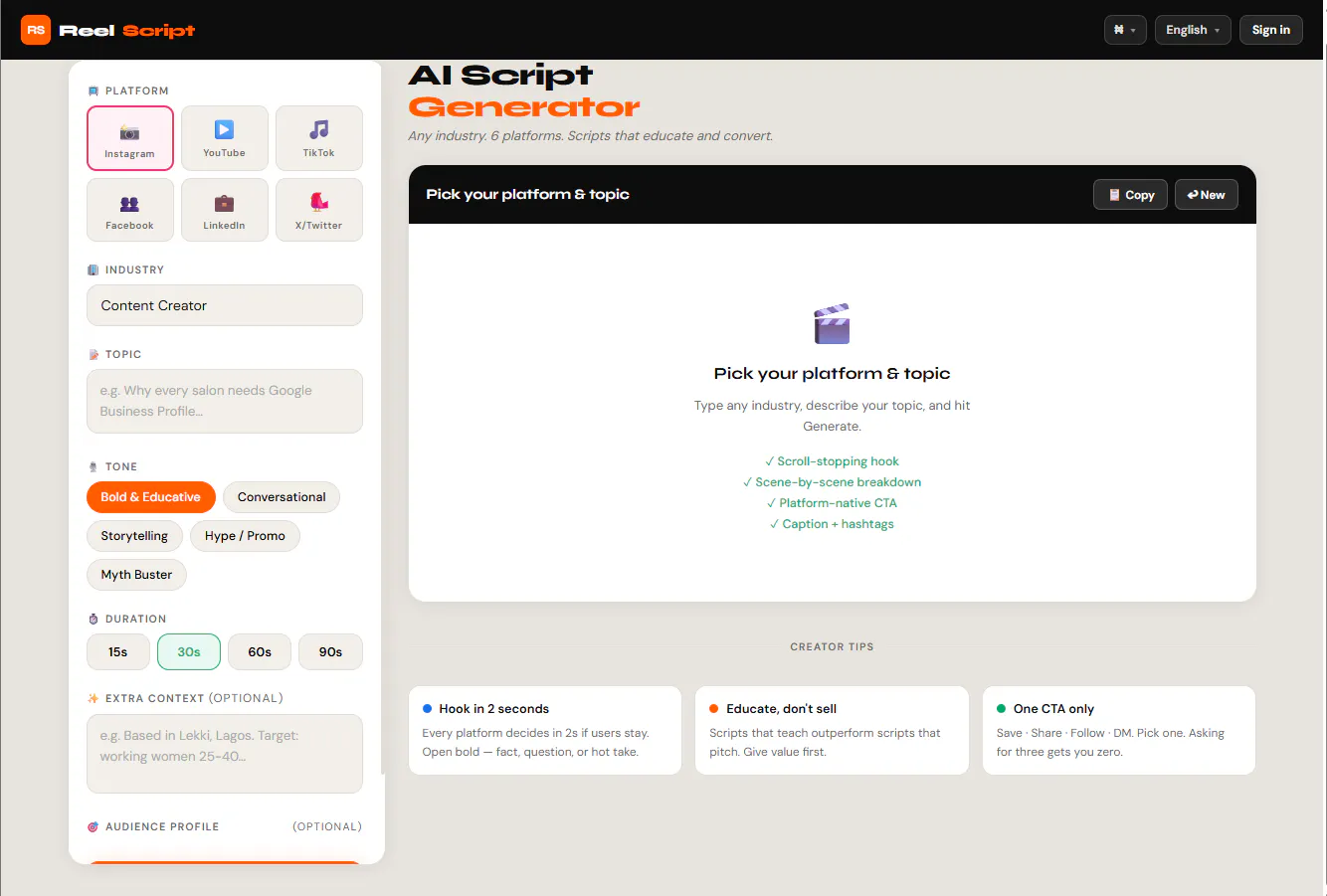Select the Hype / Promo tone
Screen dimensions: 1327x896
pyautogui.click(x=245, y=536)
